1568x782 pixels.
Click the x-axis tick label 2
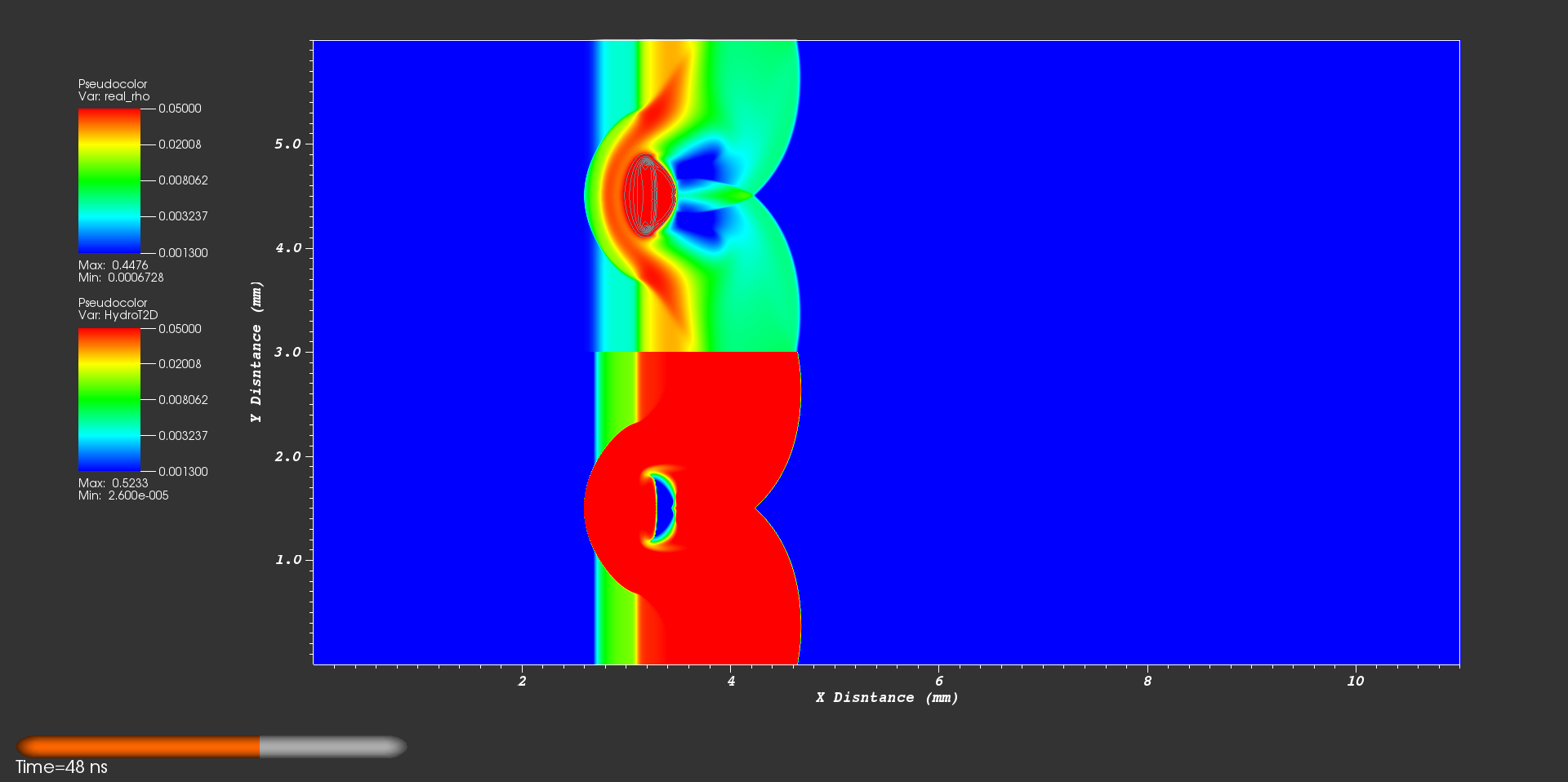(523, 681)
